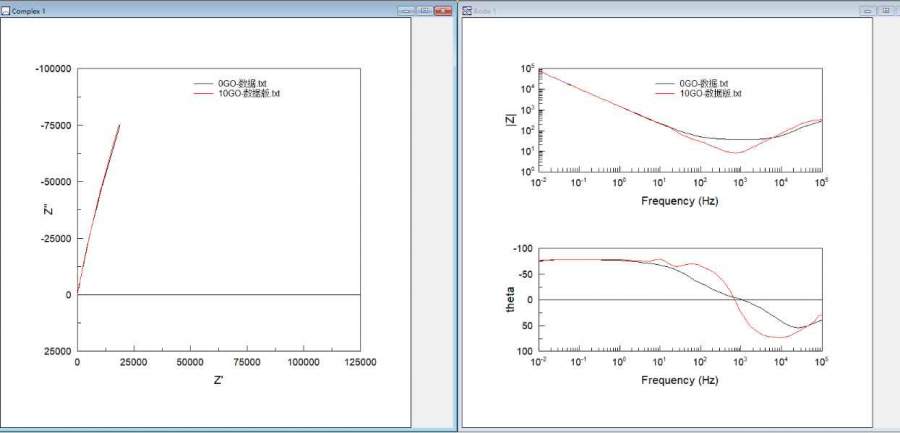This screenshot has height=433, width=900.
Task: Select 10GO legend entry in Bode plot
Action: [711, 93]
